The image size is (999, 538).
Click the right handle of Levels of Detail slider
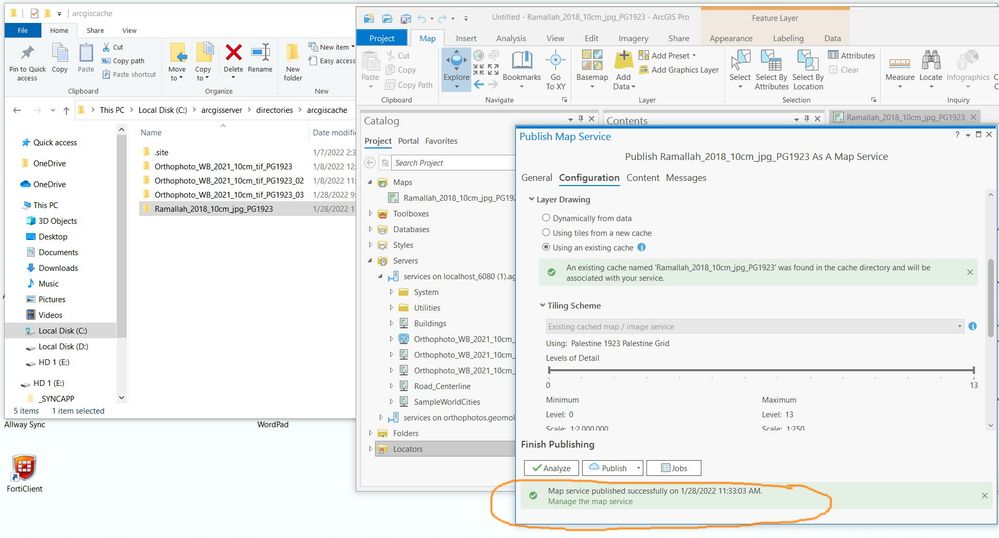(x=974, y=370)
